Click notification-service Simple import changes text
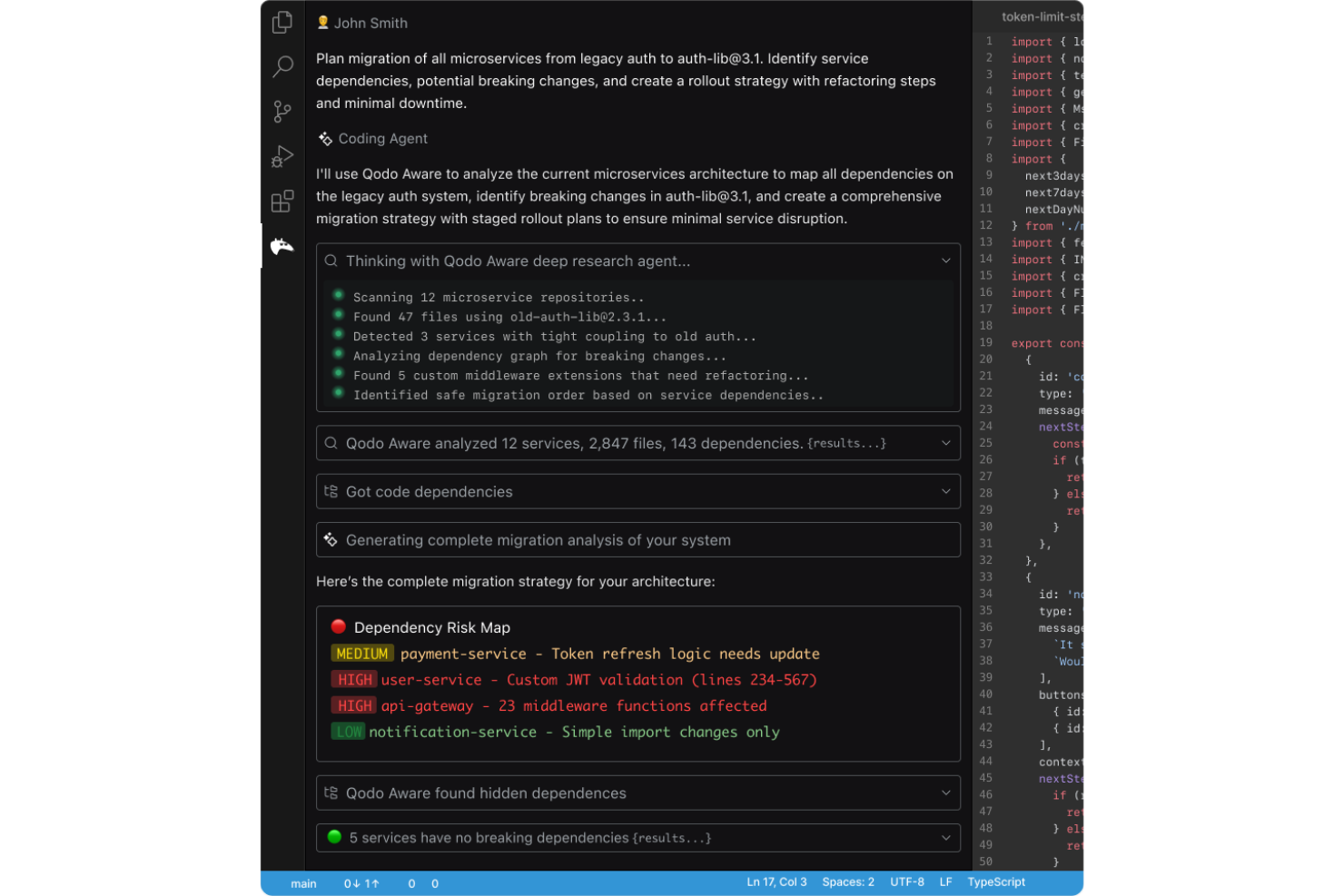Image resolution: width=1344 pixels, height=896 pixels. (x=574, y=732)
